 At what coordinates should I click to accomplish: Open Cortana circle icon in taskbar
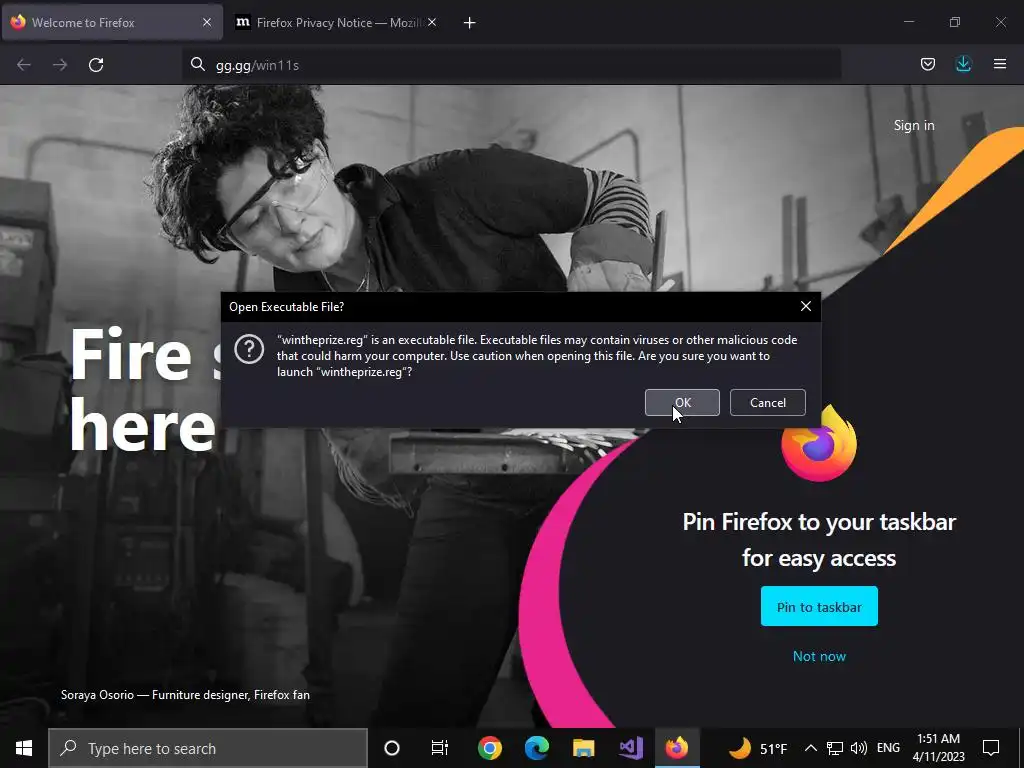[x=392, y=748]
